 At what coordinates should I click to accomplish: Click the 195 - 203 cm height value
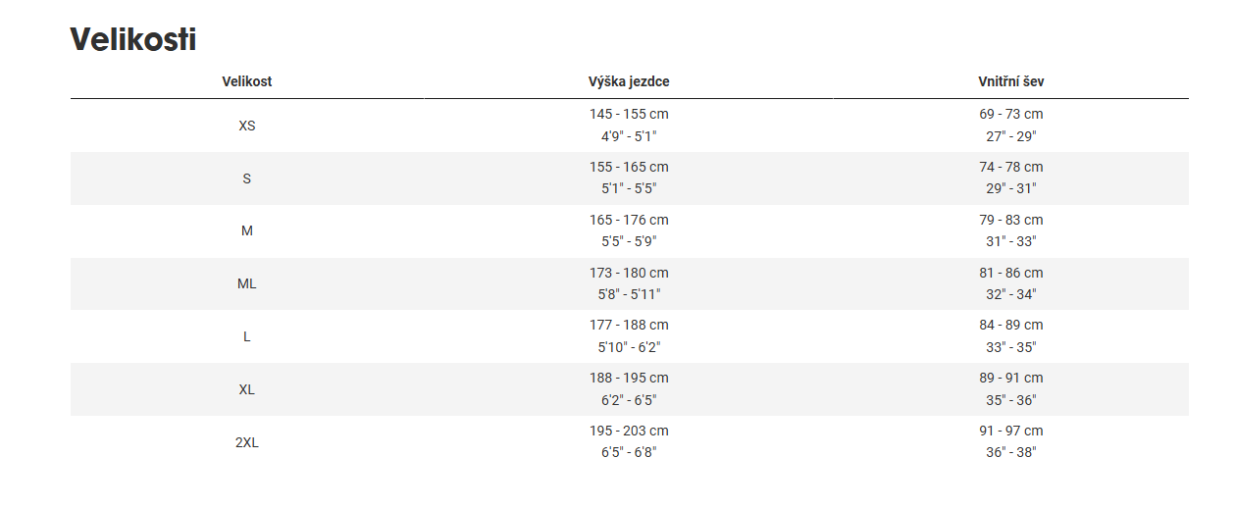(x=628, y=431)
